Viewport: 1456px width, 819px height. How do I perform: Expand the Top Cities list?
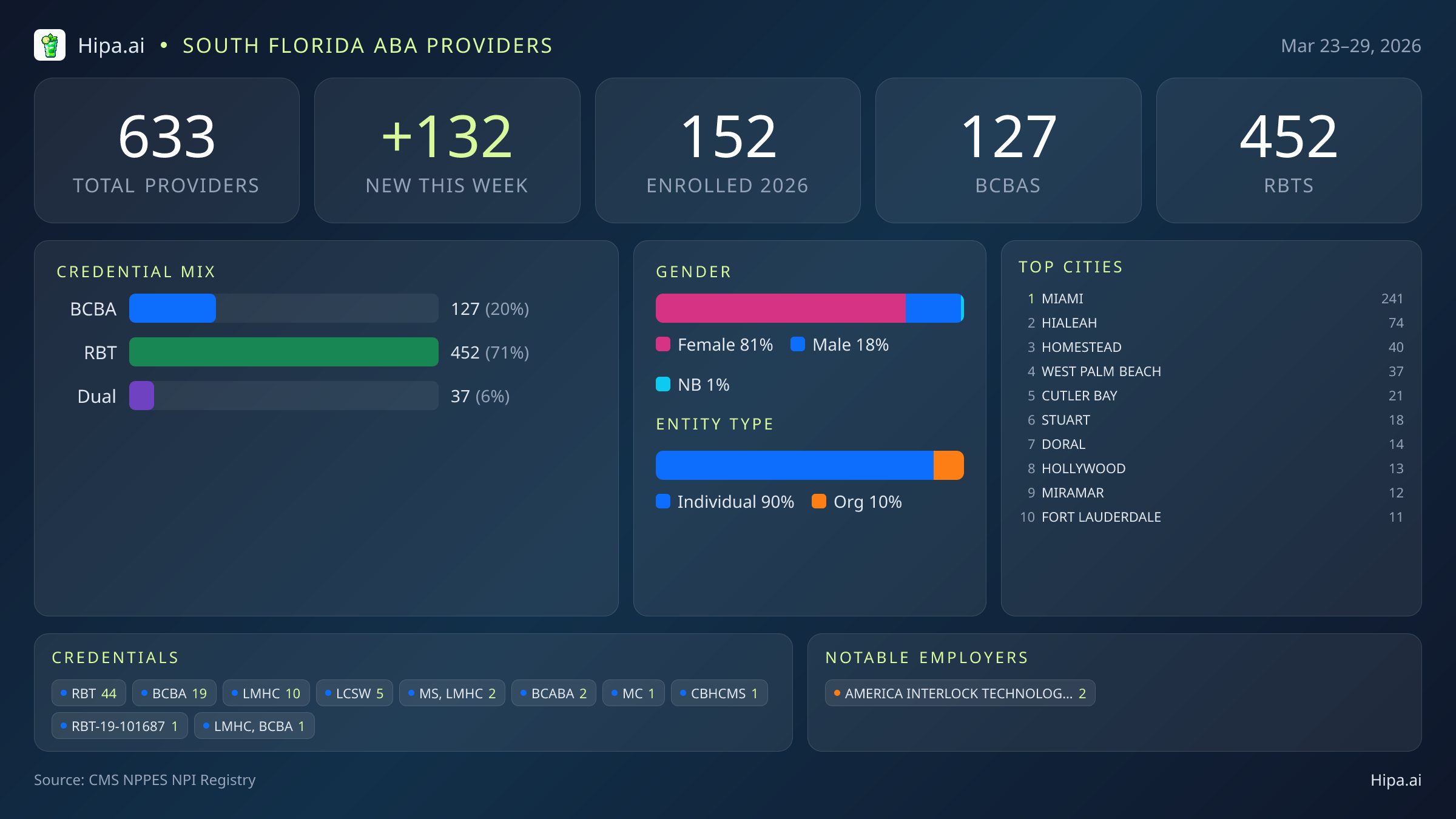tap(1071, 267)
